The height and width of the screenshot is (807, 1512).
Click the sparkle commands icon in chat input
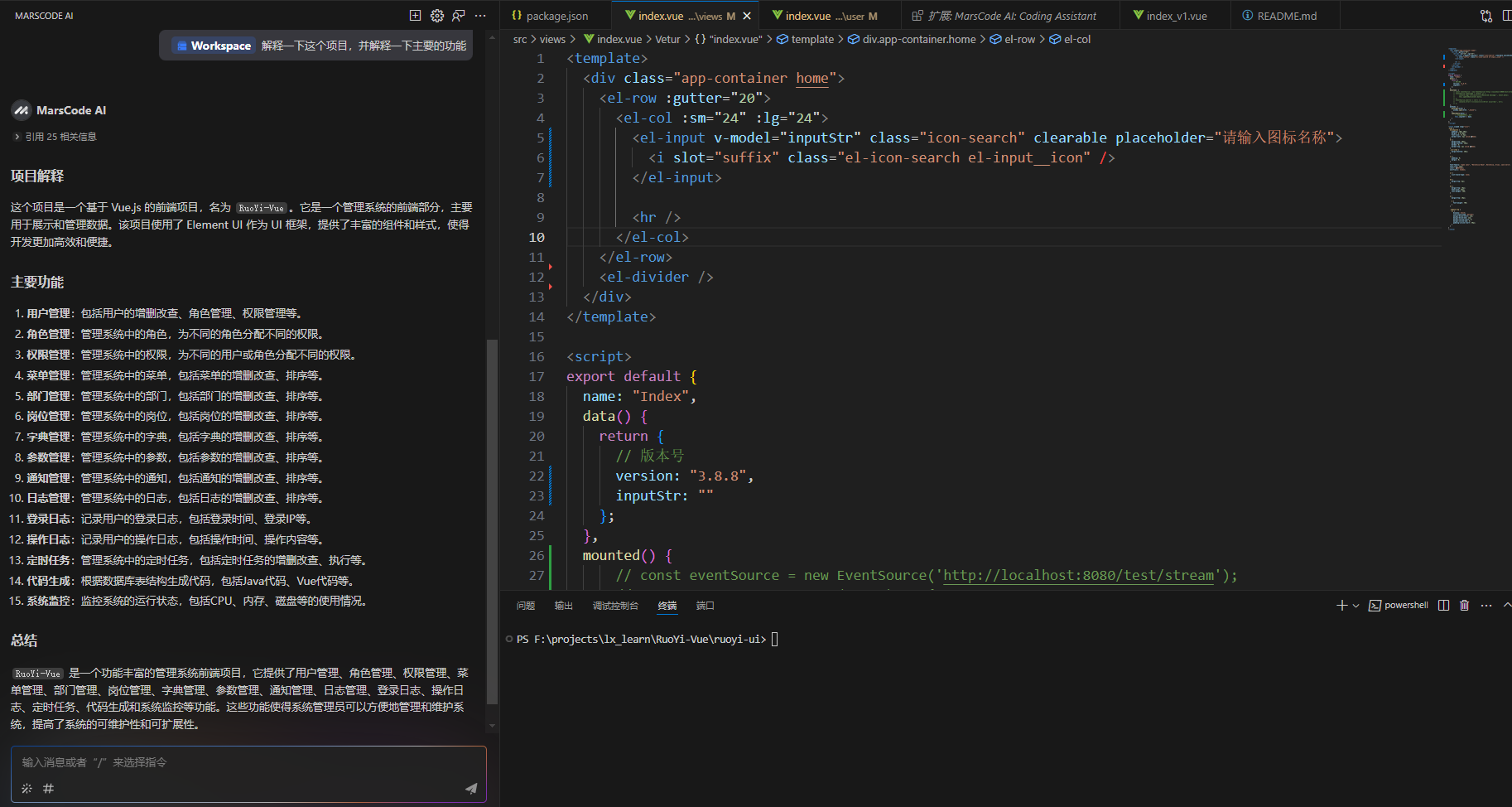click(x=27, y=789)
